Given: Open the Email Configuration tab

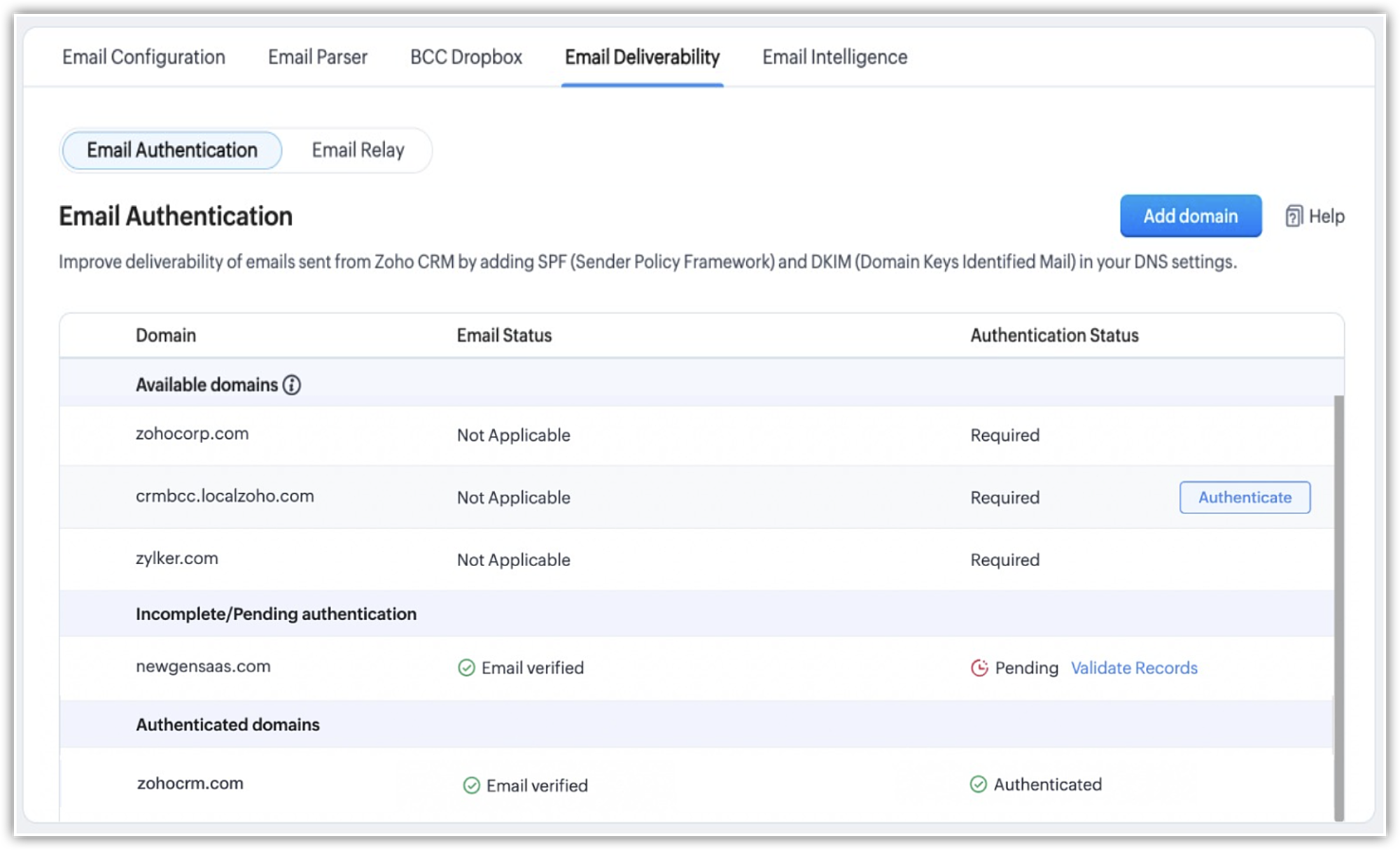Looking at the screenshot, I should [143, 57].
